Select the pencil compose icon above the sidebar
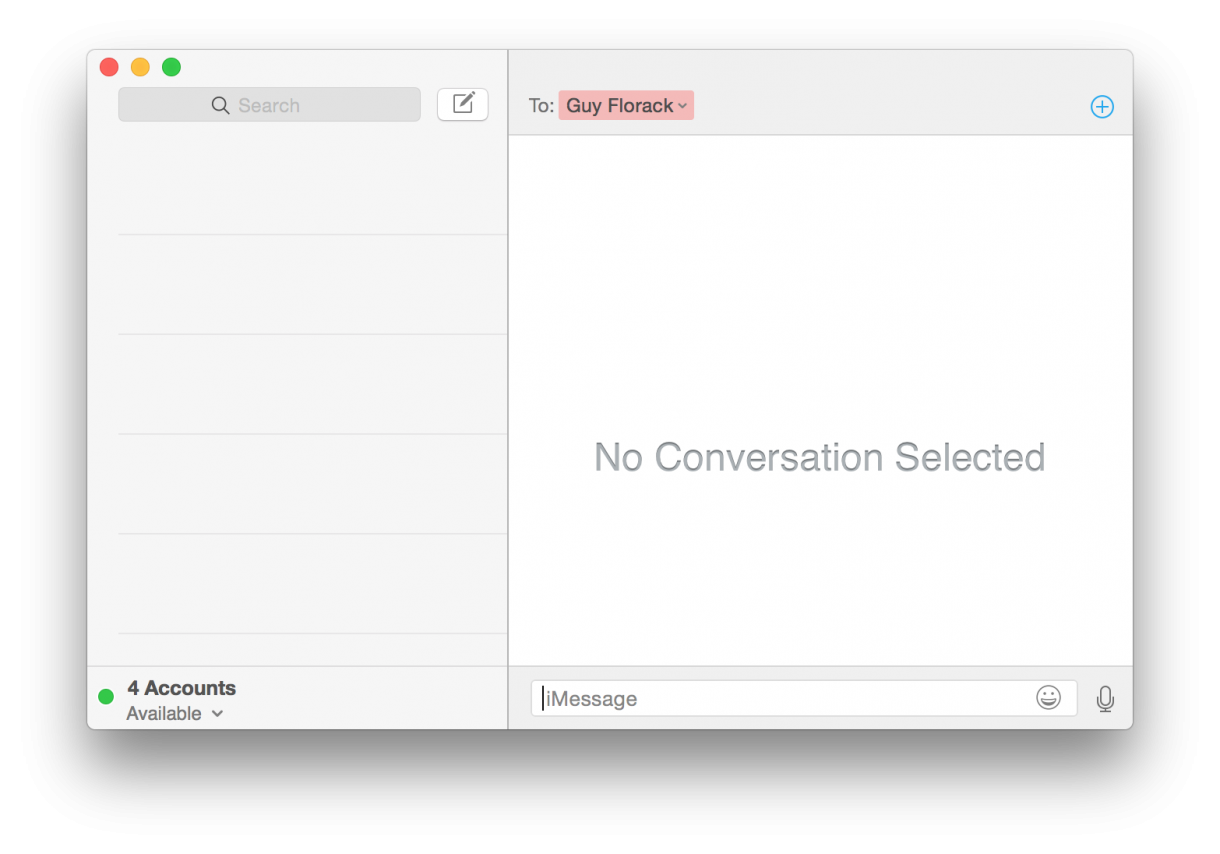Screen dimensions: 1220x854 tap(462, 104)
